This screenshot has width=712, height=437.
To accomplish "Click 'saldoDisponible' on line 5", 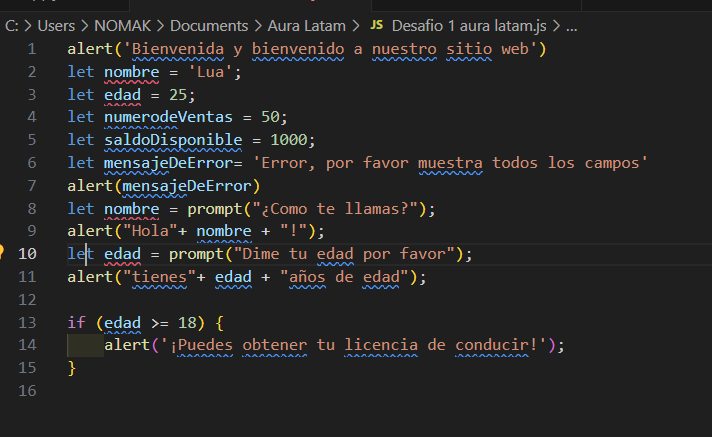I will point(173,140).
